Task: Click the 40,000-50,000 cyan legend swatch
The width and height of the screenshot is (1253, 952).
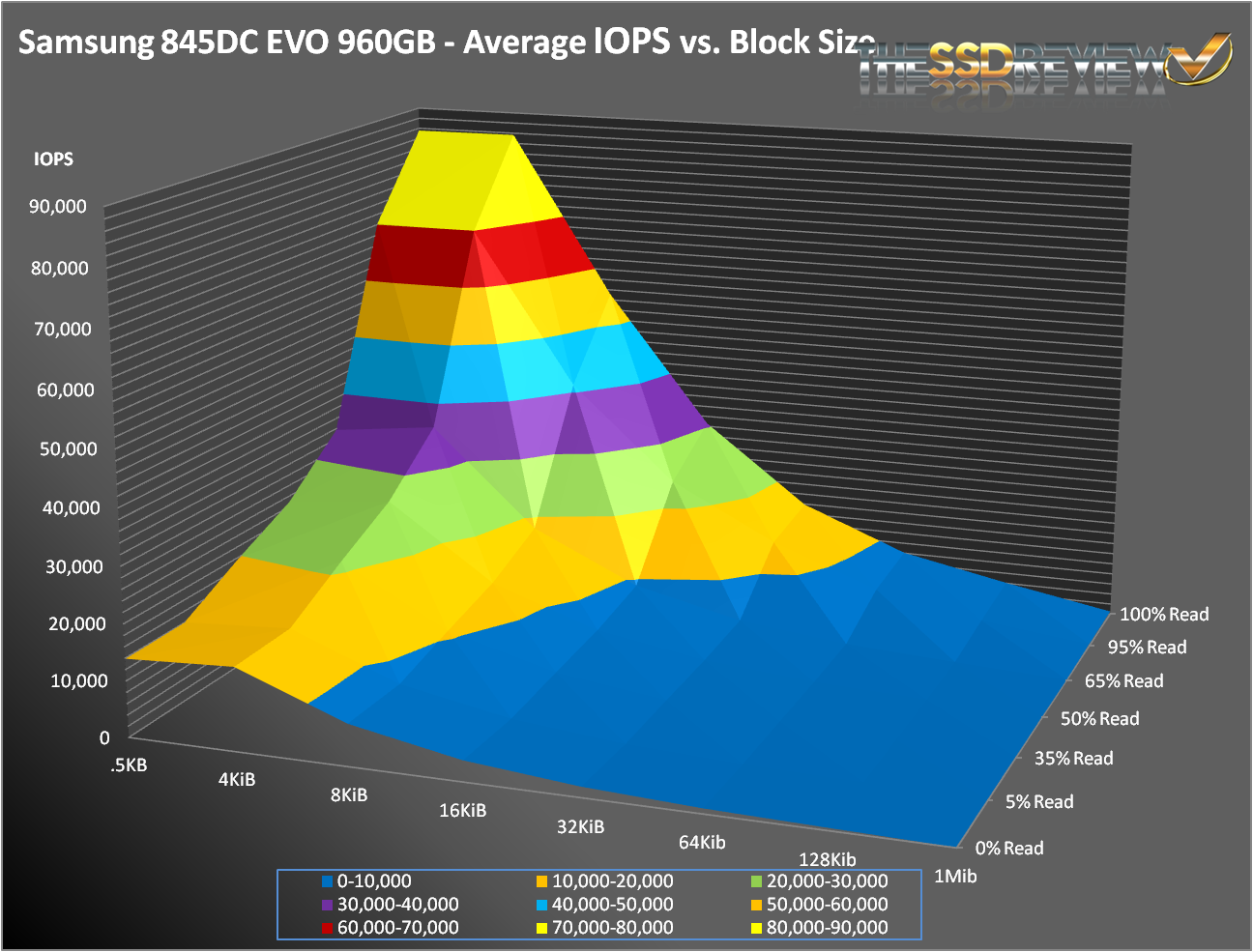Action: pos(542,905)
